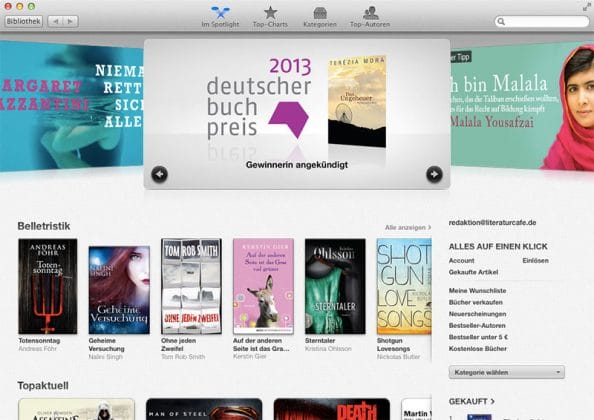
Task: Open Neuerscheinungen link
Action: (x=477, y=314)
